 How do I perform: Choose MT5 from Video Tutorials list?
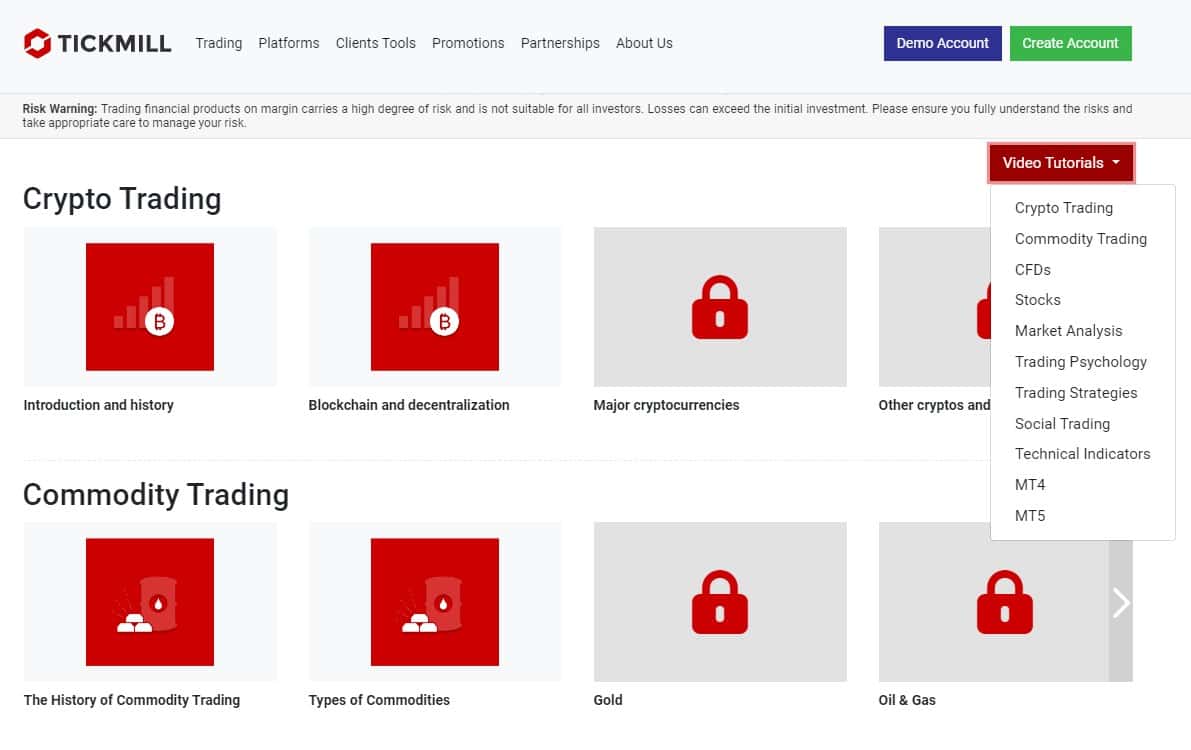pyautogui.click(x=1030, y=515)
